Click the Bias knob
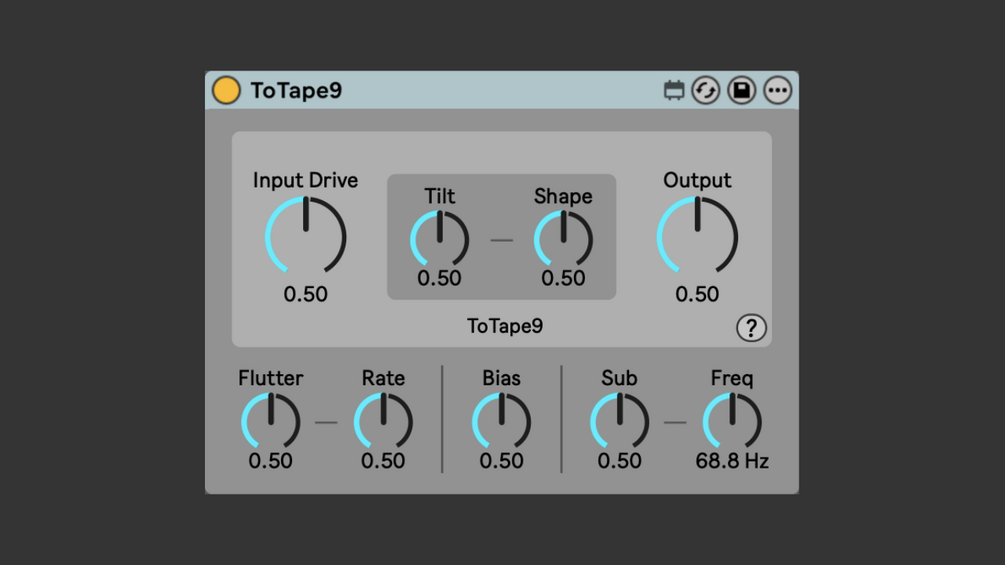This screenshot has height=565, width=1005. [x=501, y=422]
